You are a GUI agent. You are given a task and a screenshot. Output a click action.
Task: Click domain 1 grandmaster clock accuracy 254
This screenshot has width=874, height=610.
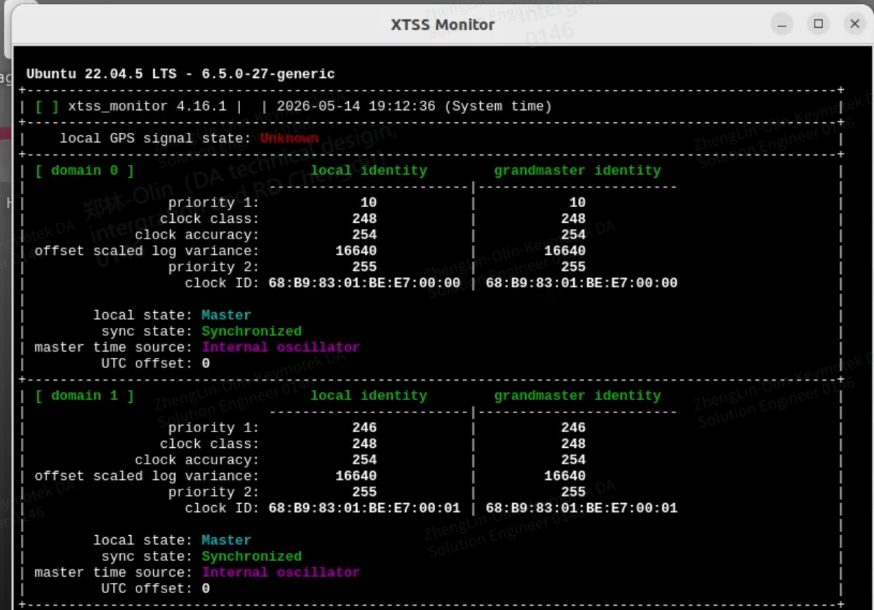[x=574, y=460]
